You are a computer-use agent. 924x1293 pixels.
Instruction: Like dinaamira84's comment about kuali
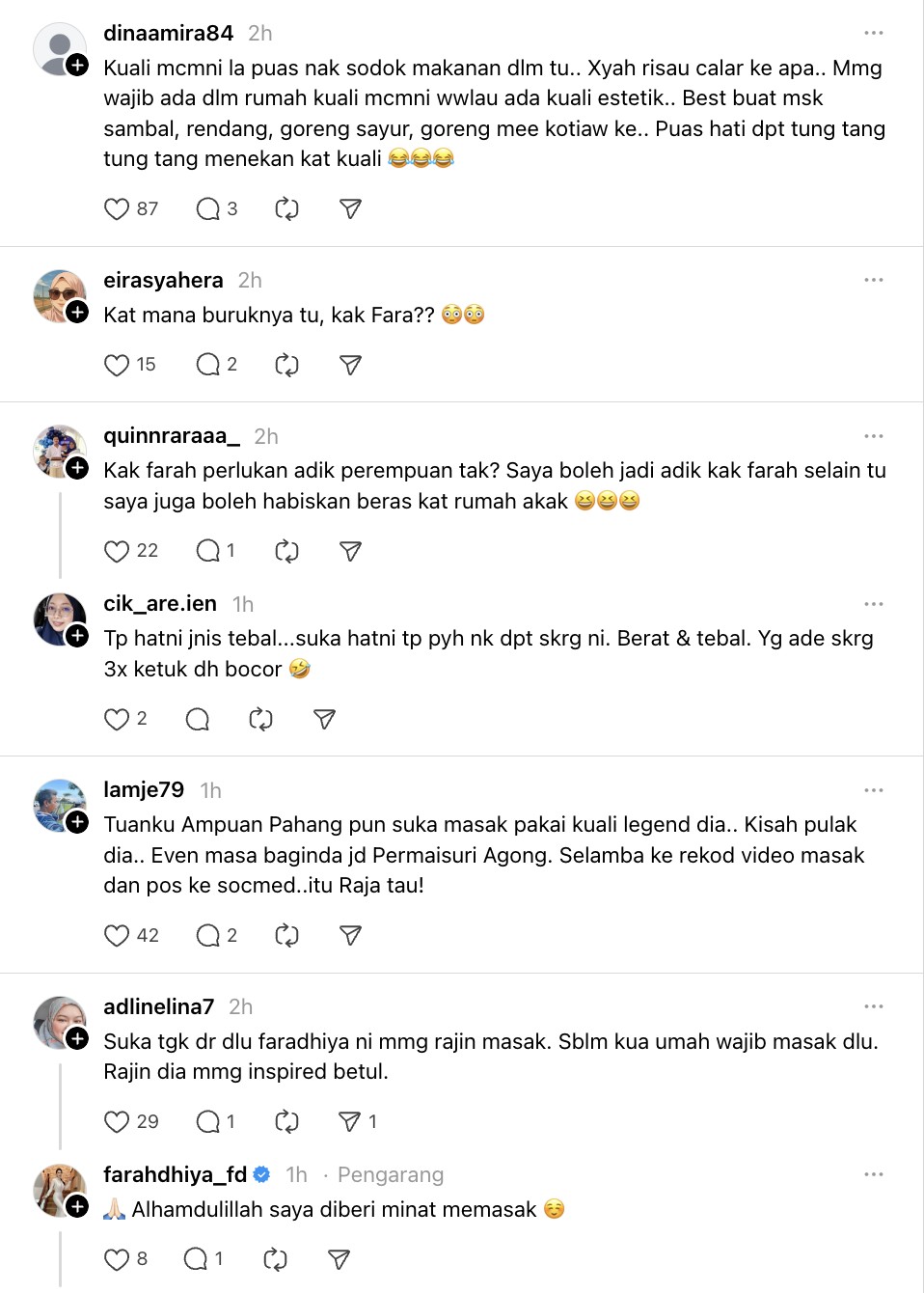coord(117,209)
